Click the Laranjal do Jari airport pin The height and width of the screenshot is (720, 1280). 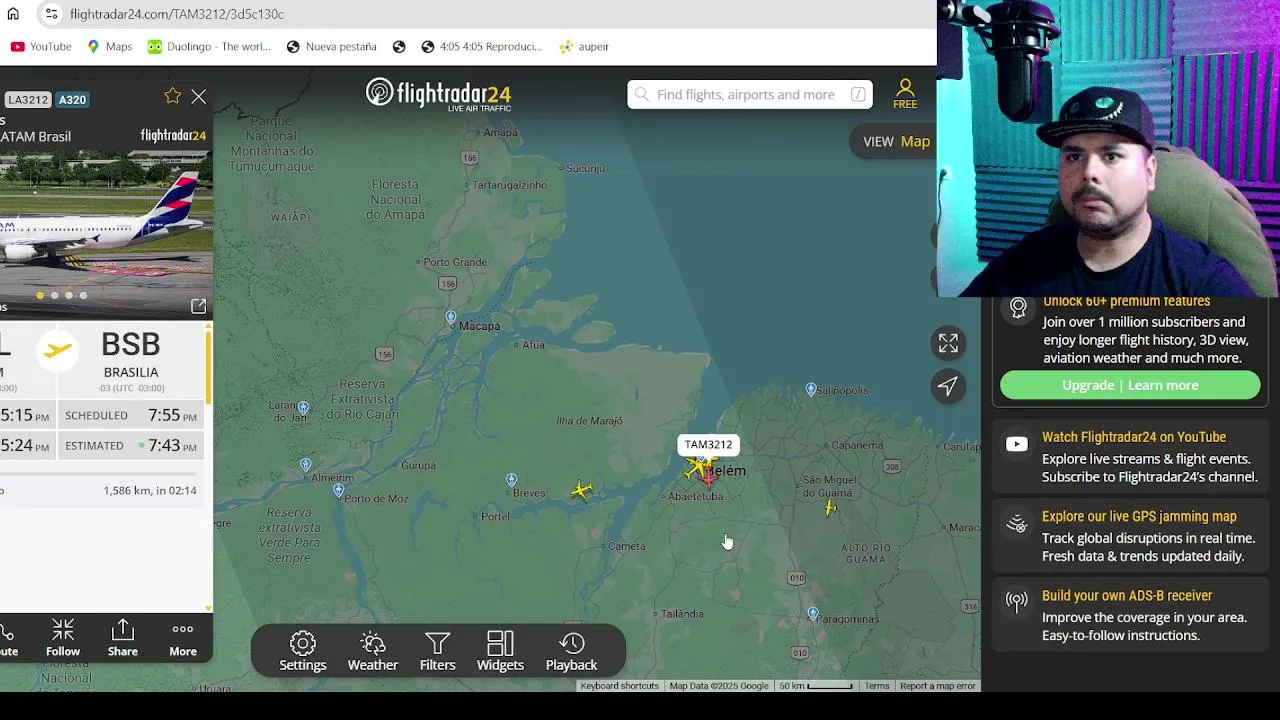303,408
